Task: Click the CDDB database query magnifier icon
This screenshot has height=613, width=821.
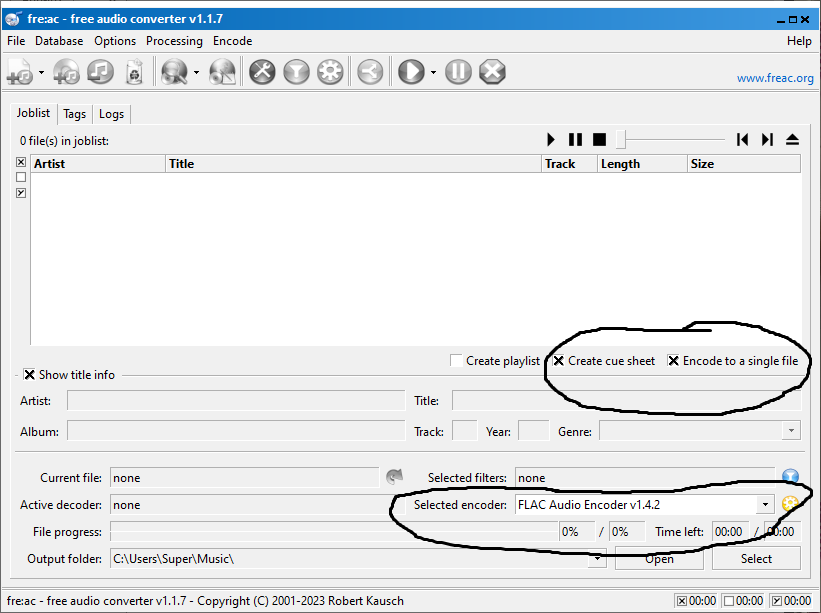Action: coord(174,72)
